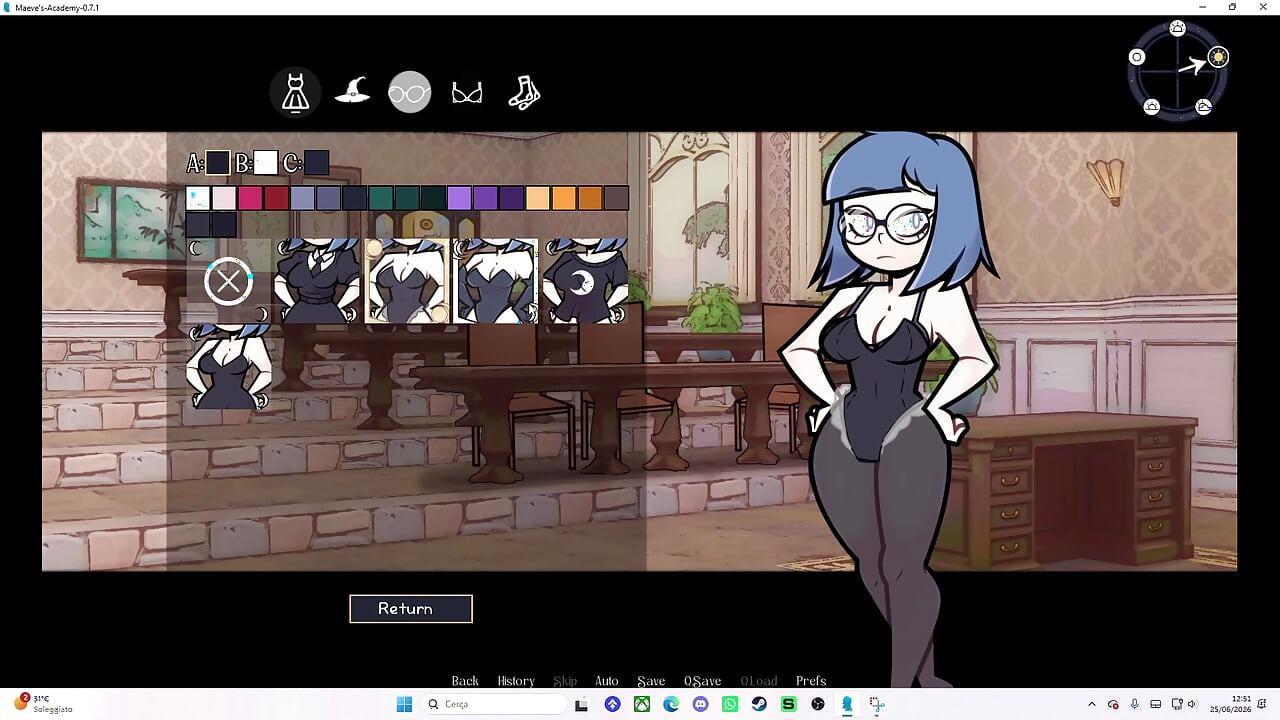
Task: Choose the moon t-shirt outfit
Action: pos(585,281)
